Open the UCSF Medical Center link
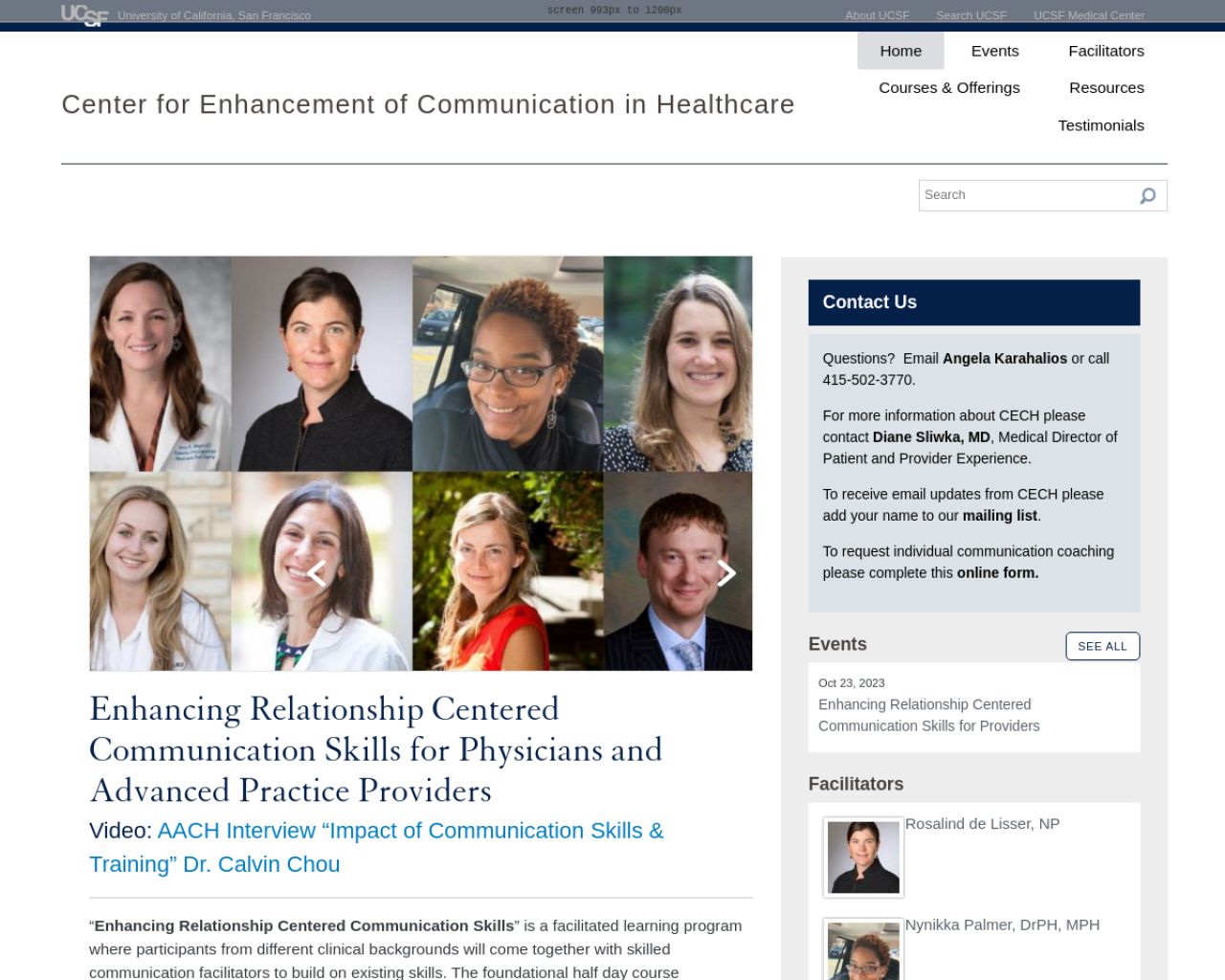Viewport: 1225px width, 980px height. click(x=1089, y=15)
